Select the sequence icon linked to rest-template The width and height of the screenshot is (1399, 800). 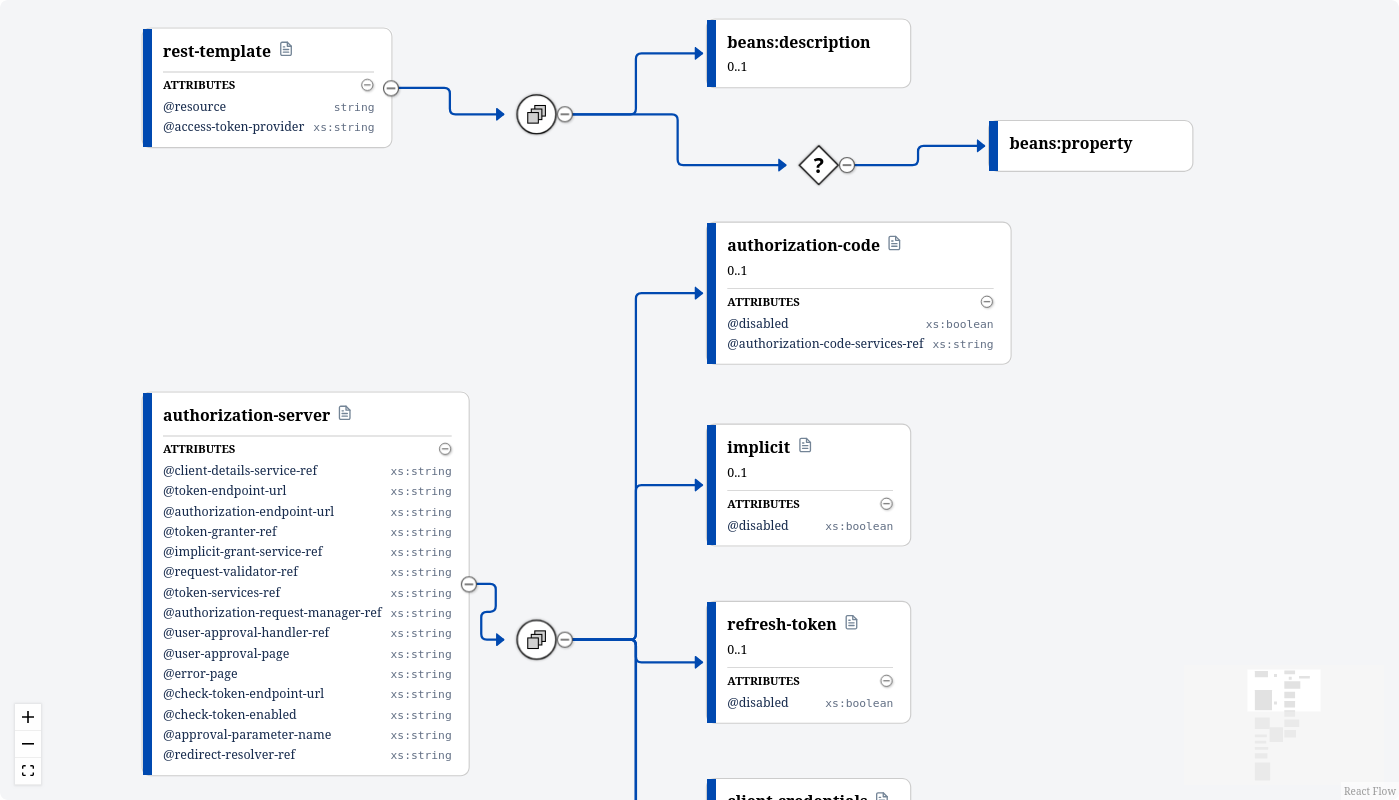point(536,114)
